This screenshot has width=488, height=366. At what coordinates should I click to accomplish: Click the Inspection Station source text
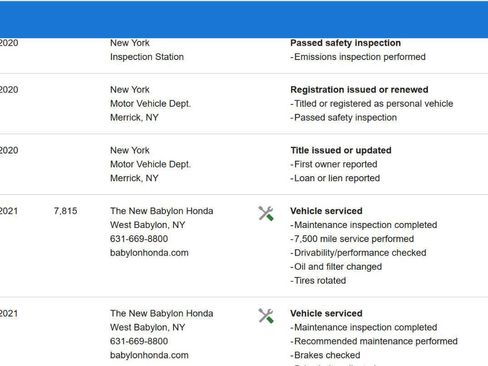[x=147, y=57]
